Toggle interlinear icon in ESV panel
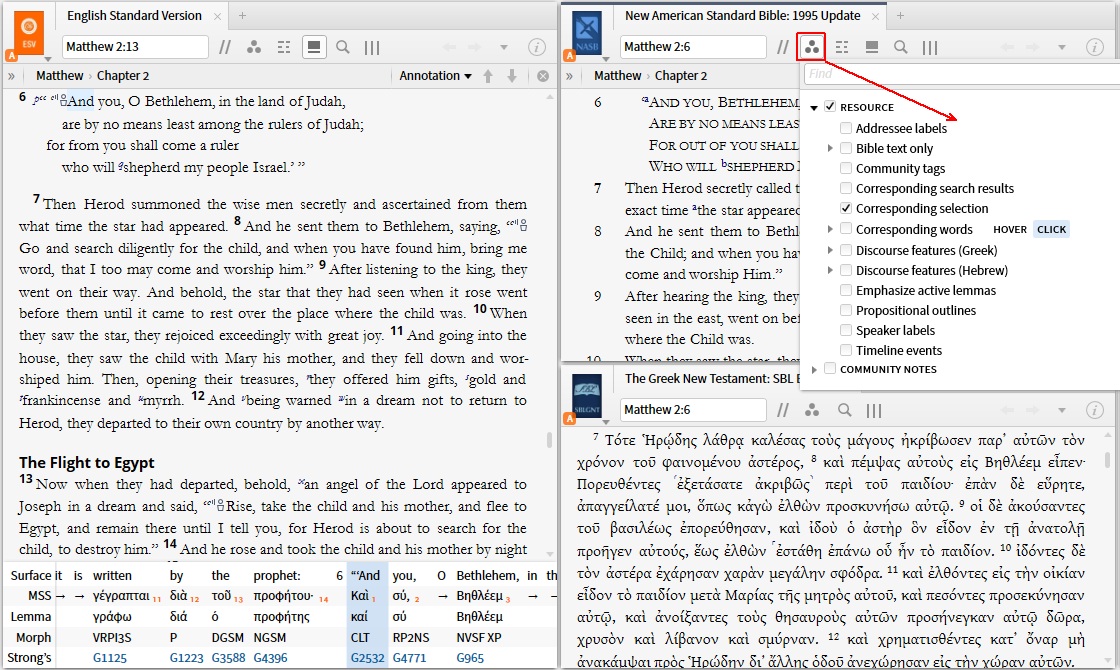Viewport: 1120px width, 670px height. click(x=284, y=47)
